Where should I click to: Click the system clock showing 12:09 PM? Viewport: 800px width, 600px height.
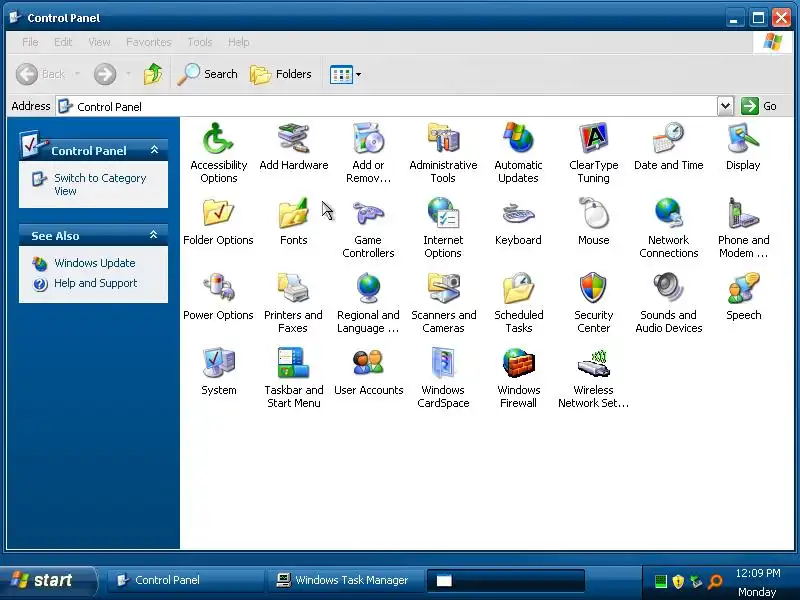758,573
